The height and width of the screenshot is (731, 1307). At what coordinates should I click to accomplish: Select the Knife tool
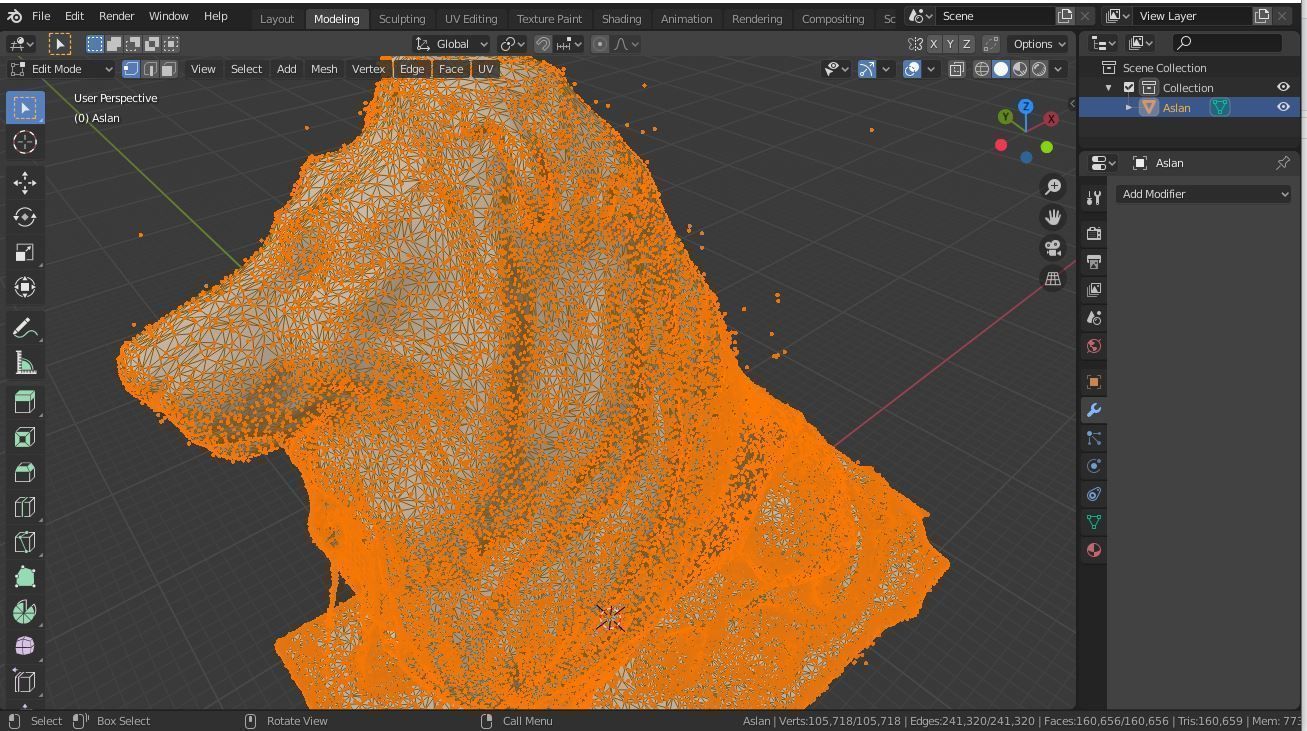click(x=25, y=542)
